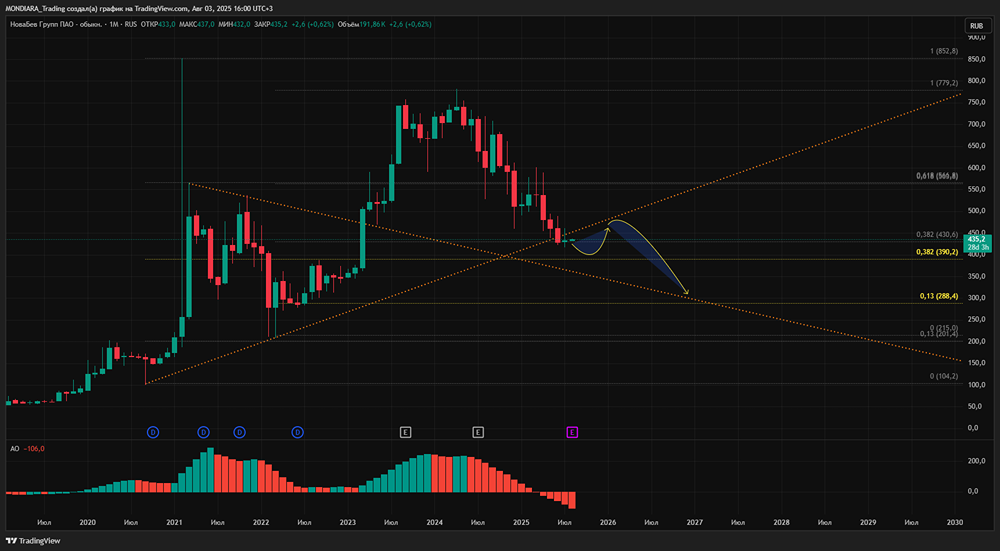Click the 350,0 tick on the price axis
This screenshot has width=1000, height=551.
coord(976,276)
